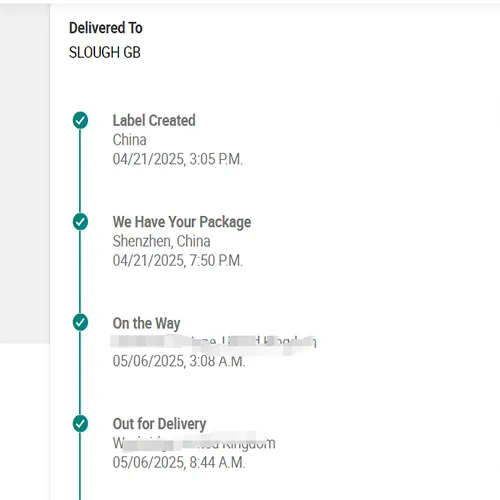The height and width of the screenshot is (500, 500).
Task: Click the 05/06/2025, 8:44 A.M. timestamp
Action: pos(179,463)
